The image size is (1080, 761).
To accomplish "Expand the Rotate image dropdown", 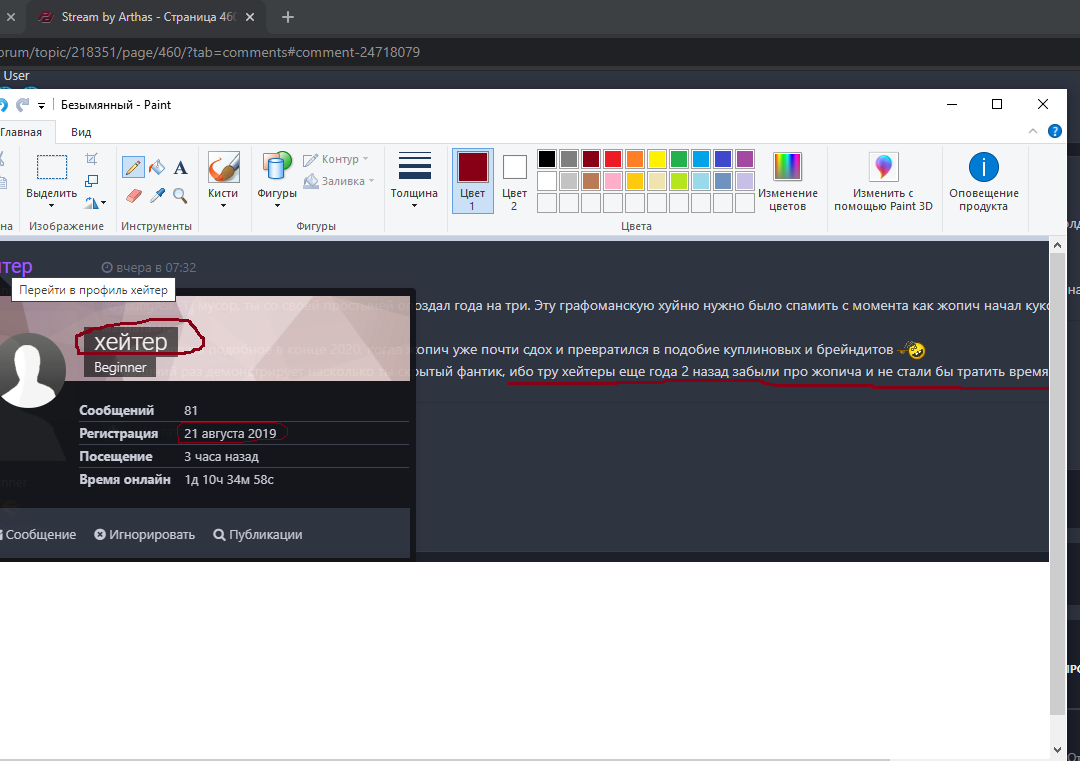I will pos(96,203).
